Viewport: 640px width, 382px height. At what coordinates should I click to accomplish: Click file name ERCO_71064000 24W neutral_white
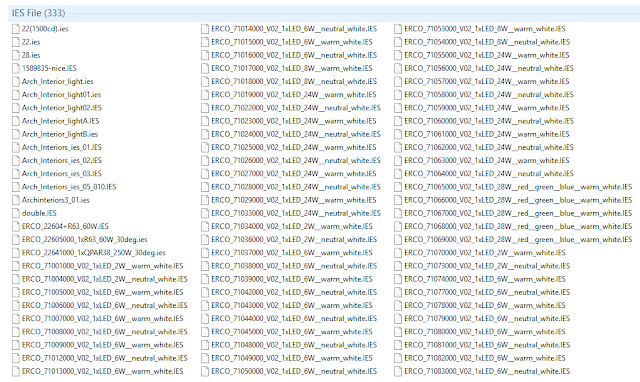click(x=489, y=173)
